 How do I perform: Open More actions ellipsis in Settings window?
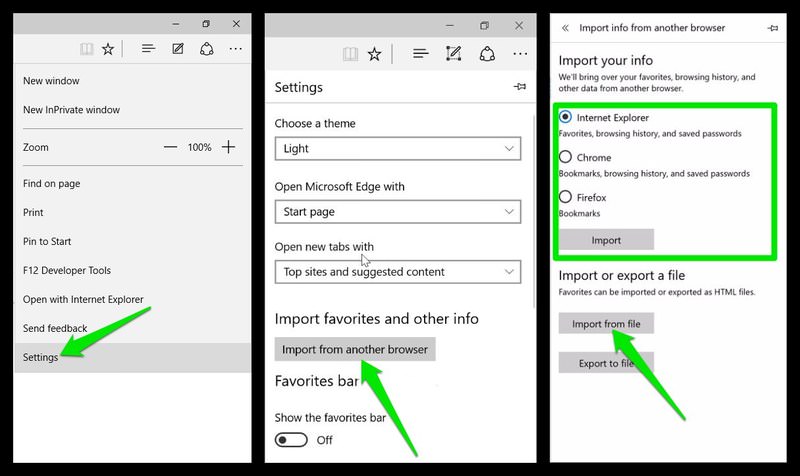(x=520, y=54)
